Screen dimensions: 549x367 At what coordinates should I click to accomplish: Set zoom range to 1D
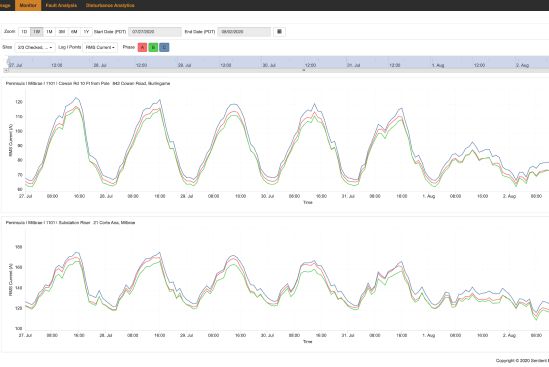(24, 32)
